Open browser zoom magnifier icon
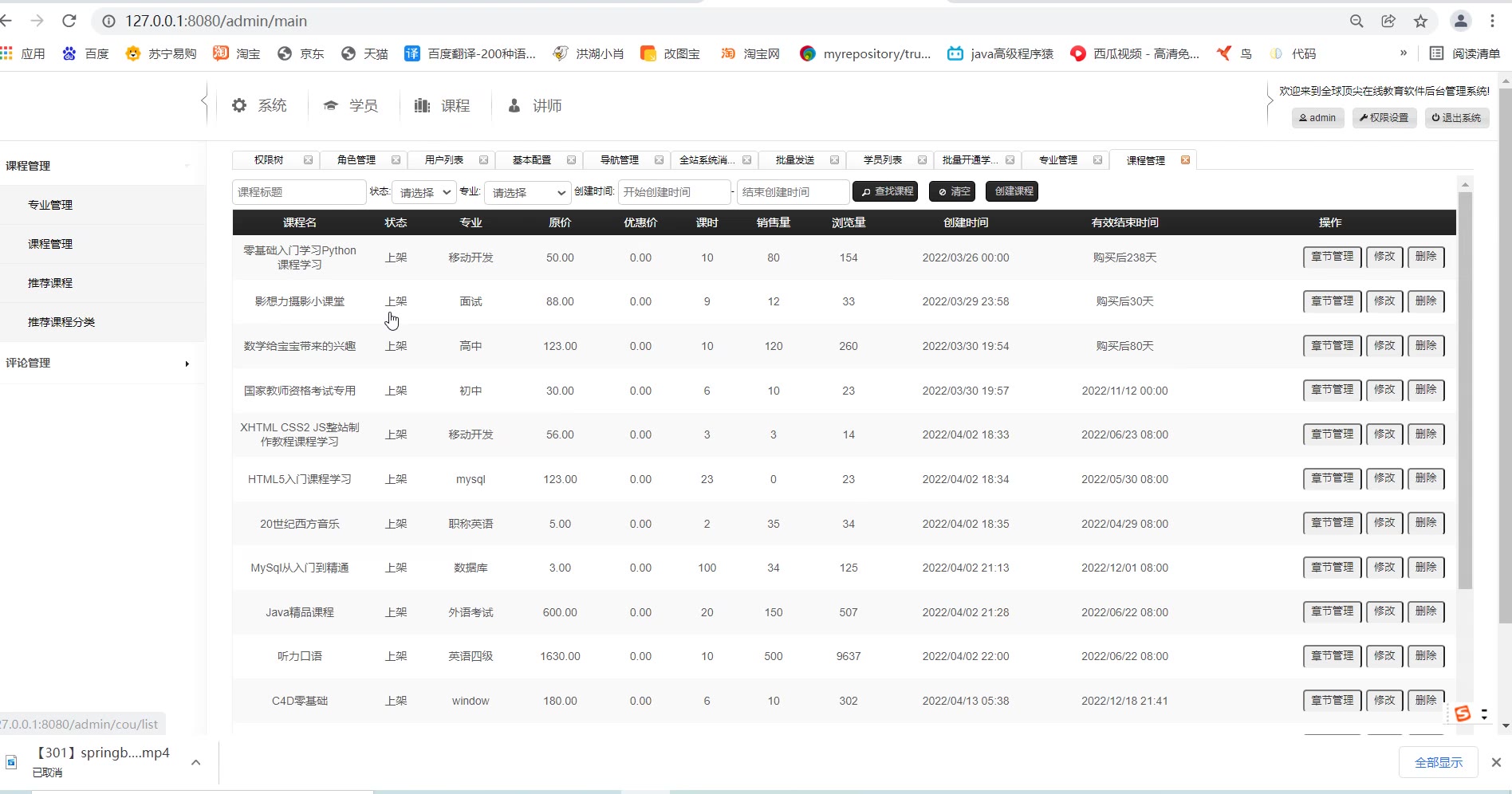The height and width of the screenshot is (794, 1512). (x=1356, y=22)
